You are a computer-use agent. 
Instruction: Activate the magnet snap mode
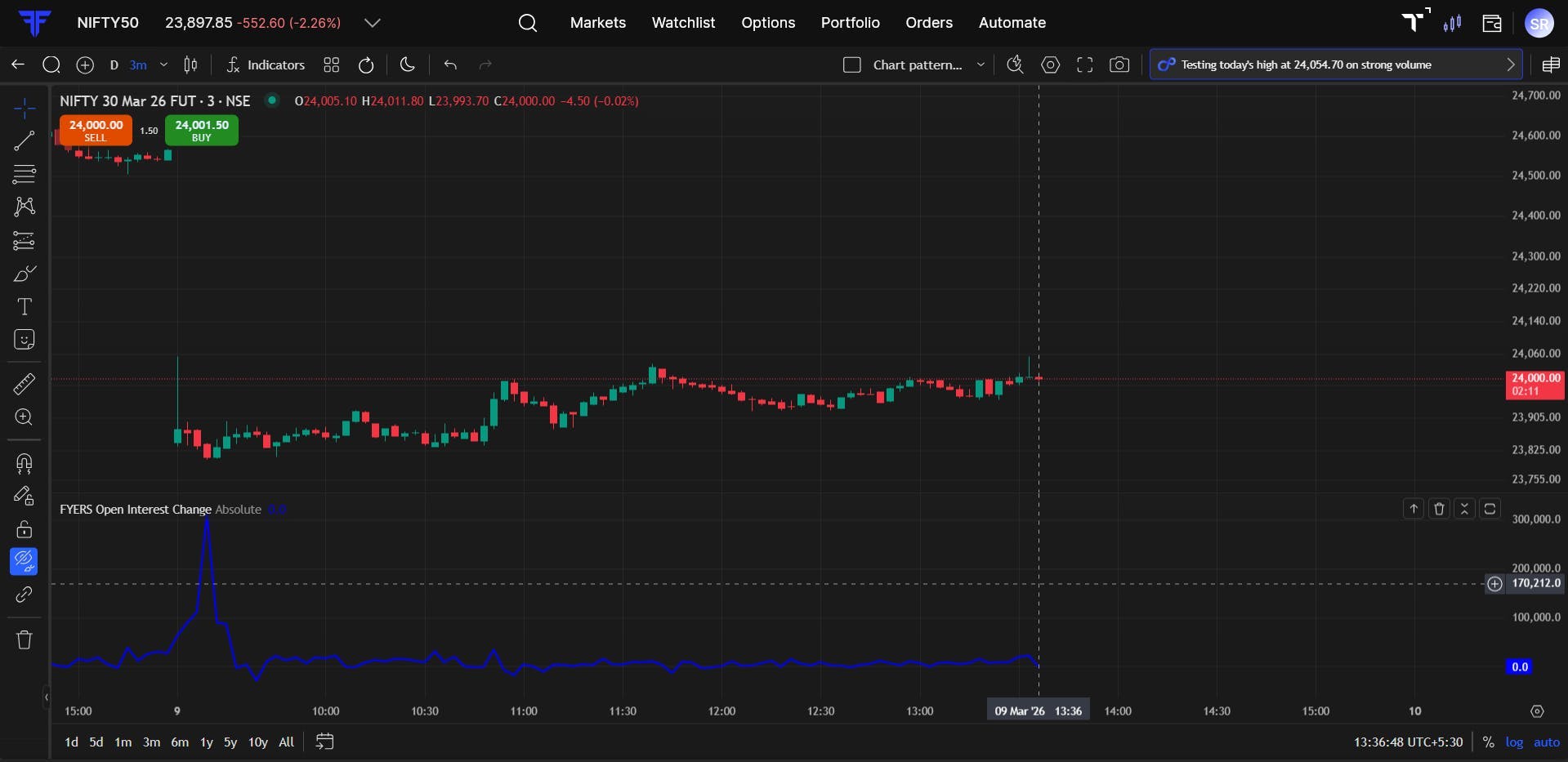(24, 464)
